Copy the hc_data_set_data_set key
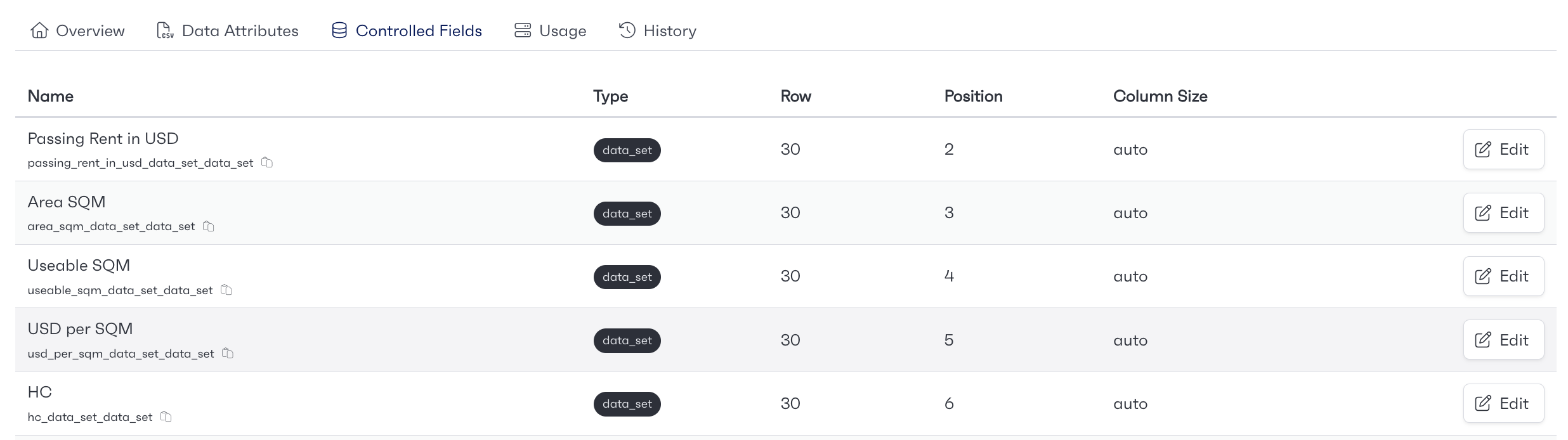 [x=166, y=417]
